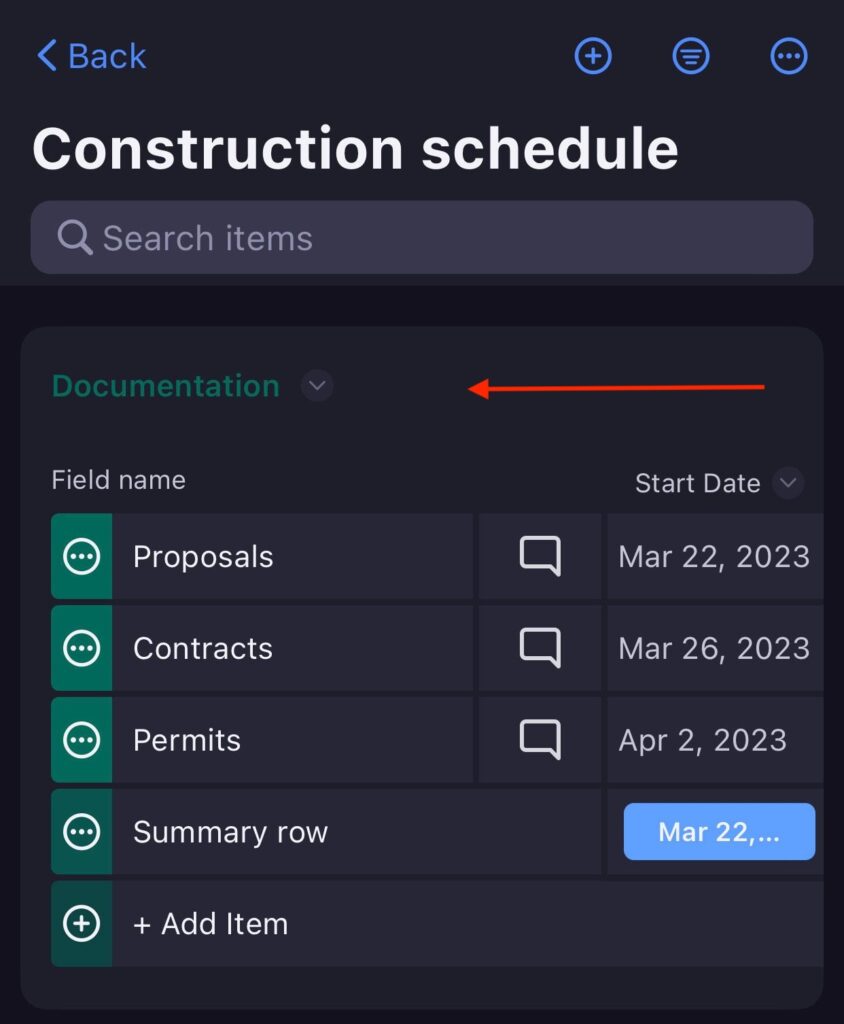The width and height of the screenshot is (844, 1024).
Task: Expand the Start Date column dropdown
Action: click(788, 483)
